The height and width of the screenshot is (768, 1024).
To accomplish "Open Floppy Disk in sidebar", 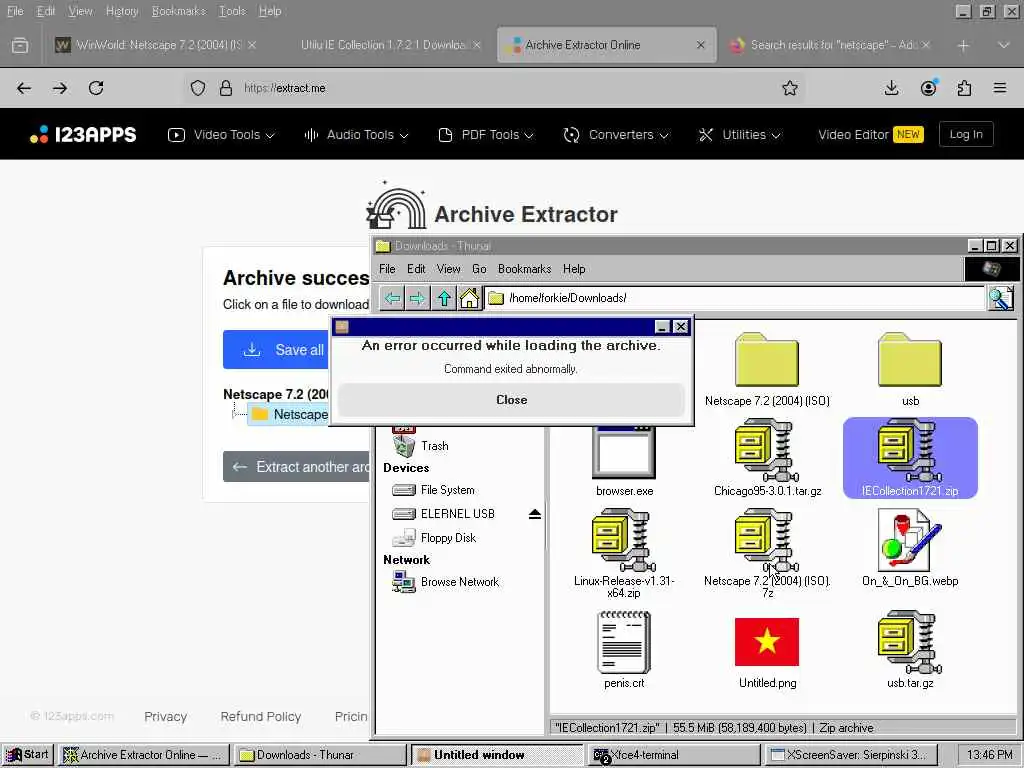I will [435, 538].
